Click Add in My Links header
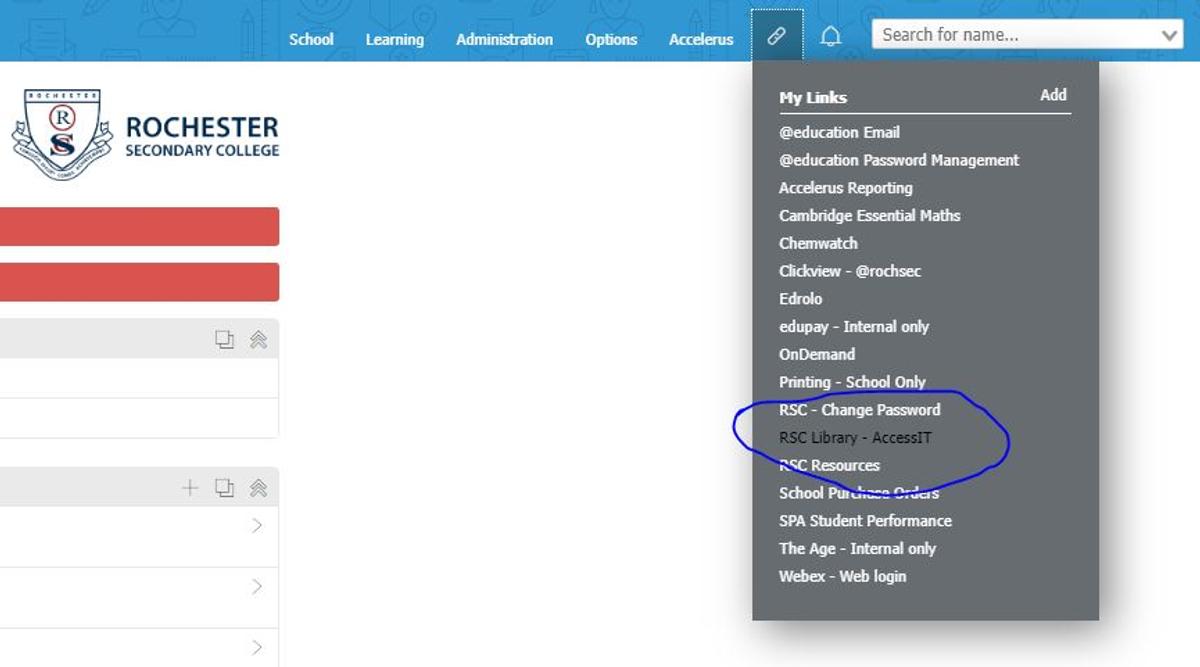Screen dimensions: 1200x667 click(1053, 95)
